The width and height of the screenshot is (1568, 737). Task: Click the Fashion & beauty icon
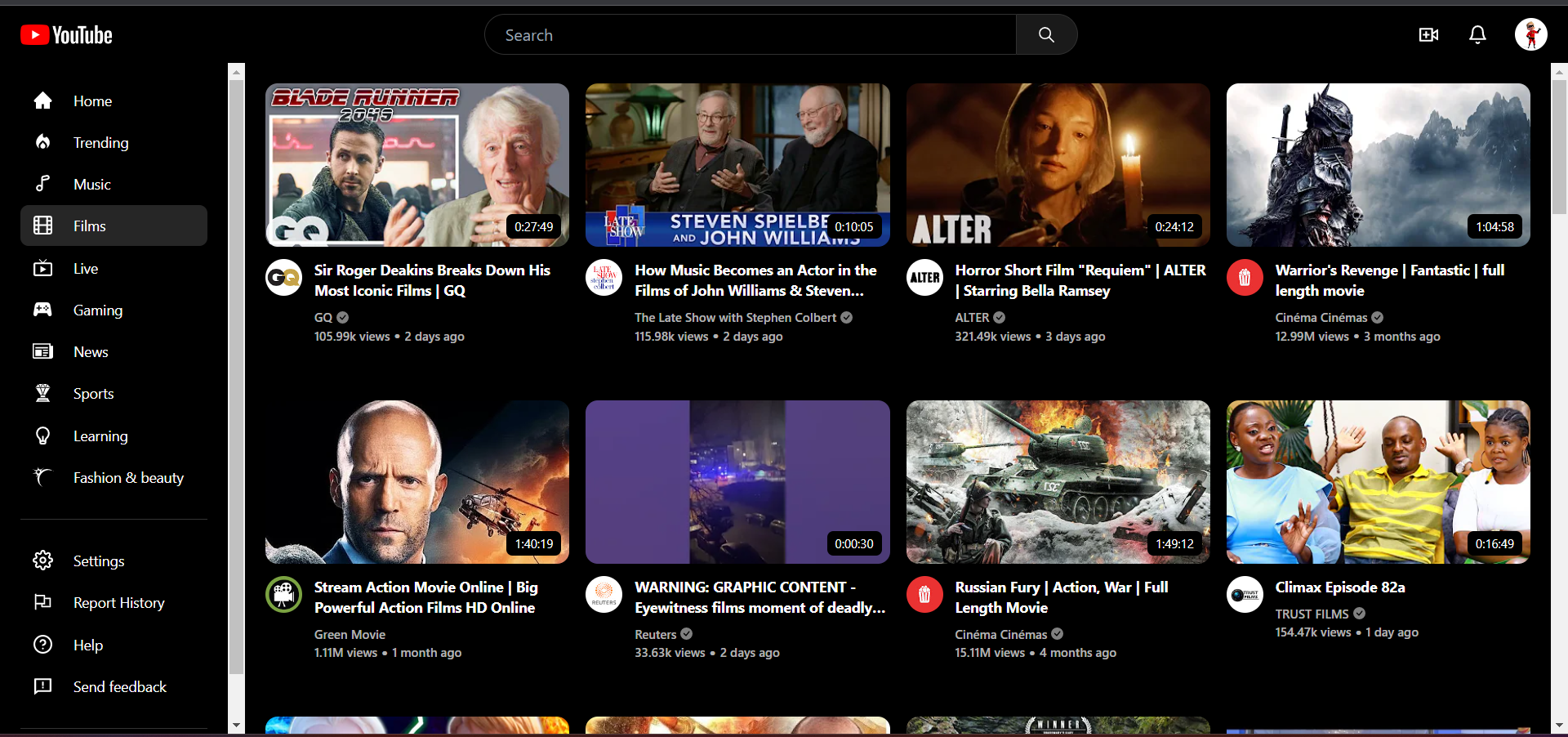[42, 477]
